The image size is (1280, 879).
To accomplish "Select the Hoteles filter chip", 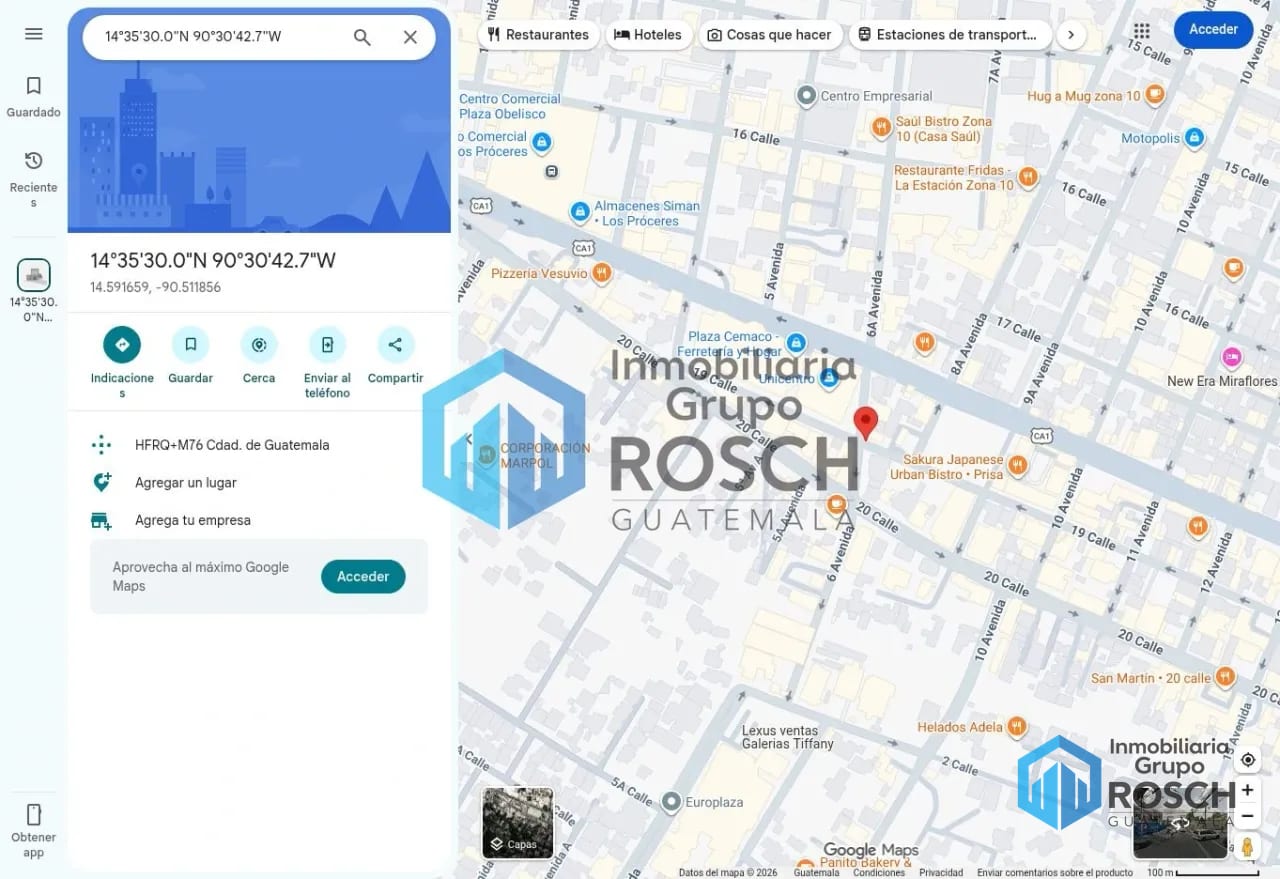I will 648,34.
